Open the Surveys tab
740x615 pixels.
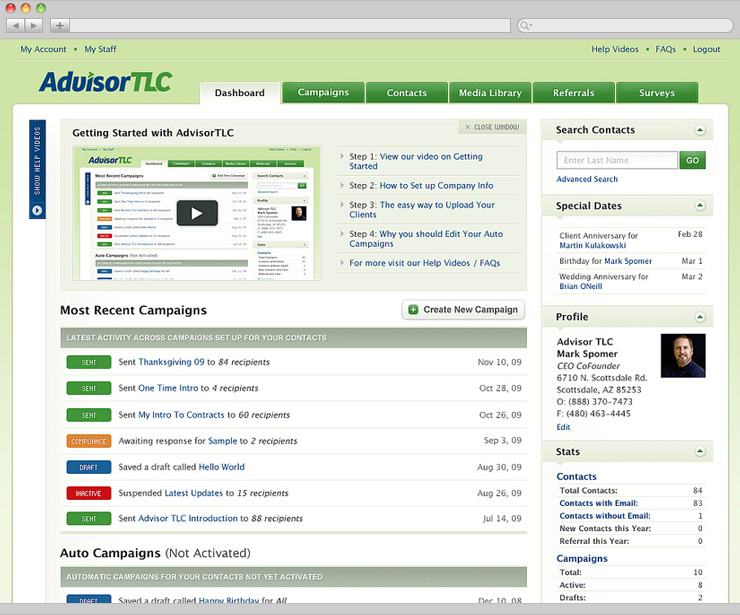point(657,93)
